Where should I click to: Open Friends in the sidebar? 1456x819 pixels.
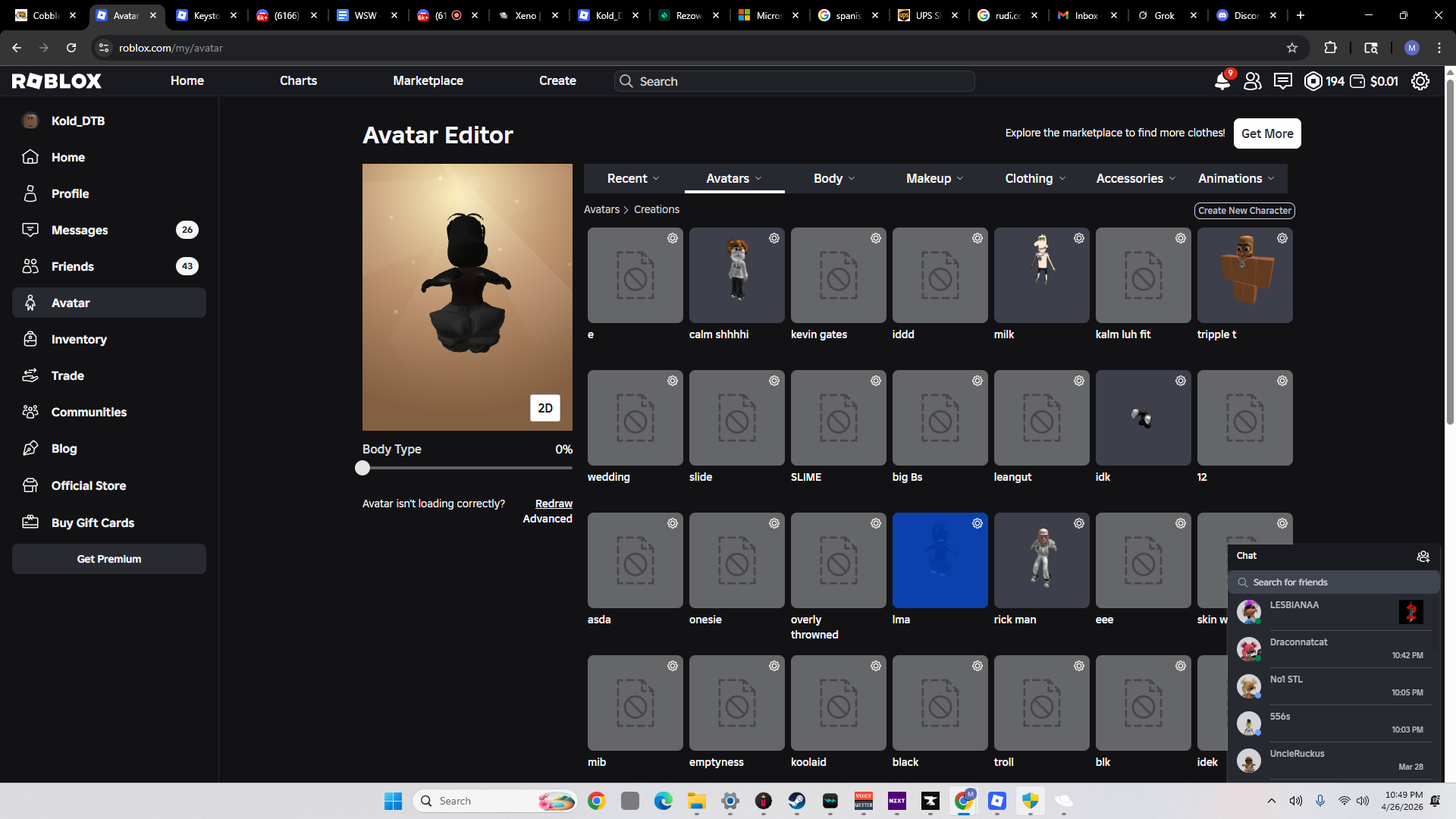click(109, 266)
